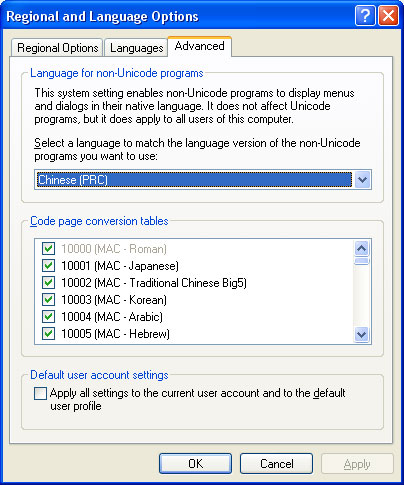Toggle 10005 (MAC - Hebrew) checkbox
Image resolution: width=404 pixels, height=485 pixels.
49,333
